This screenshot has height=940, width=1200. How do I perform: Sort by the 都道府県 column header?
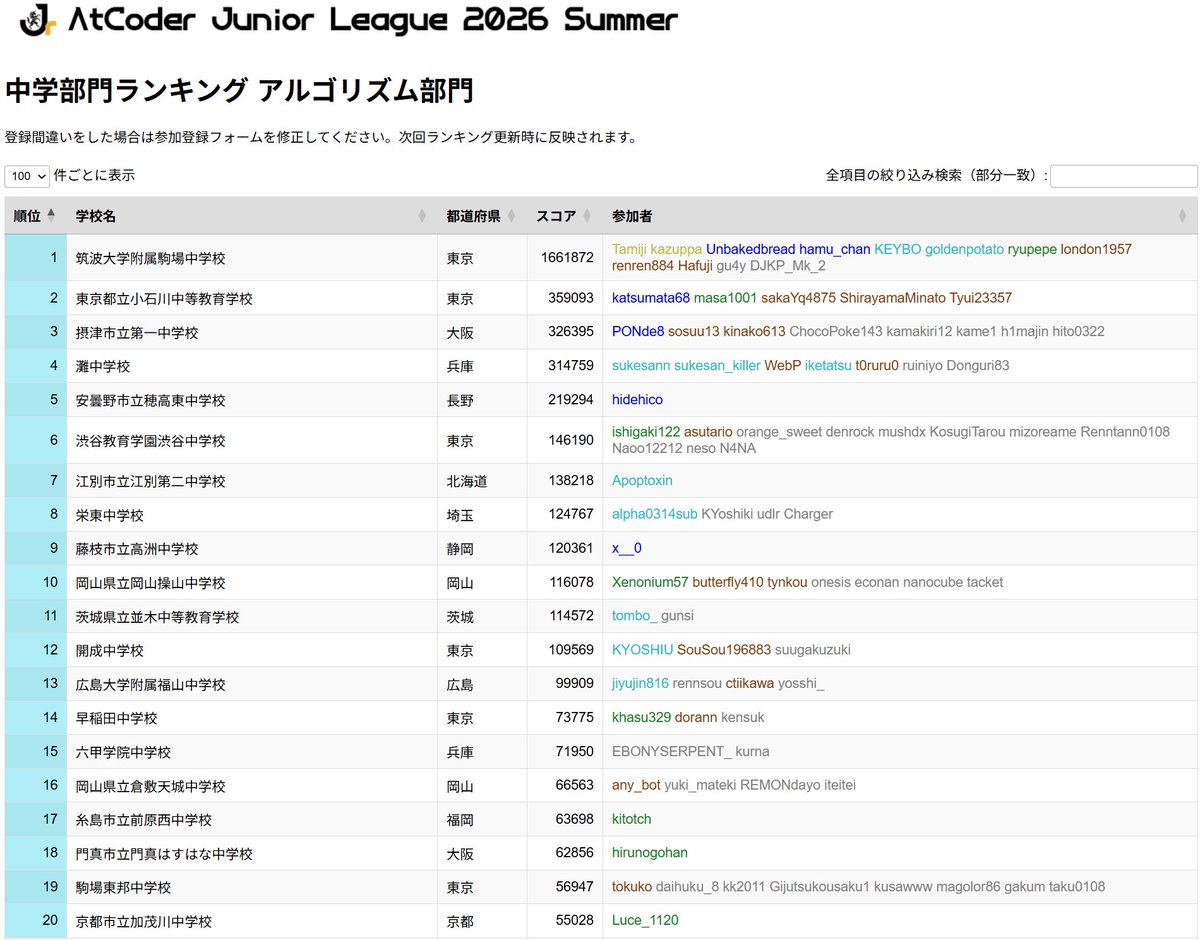tap(482, 216)
